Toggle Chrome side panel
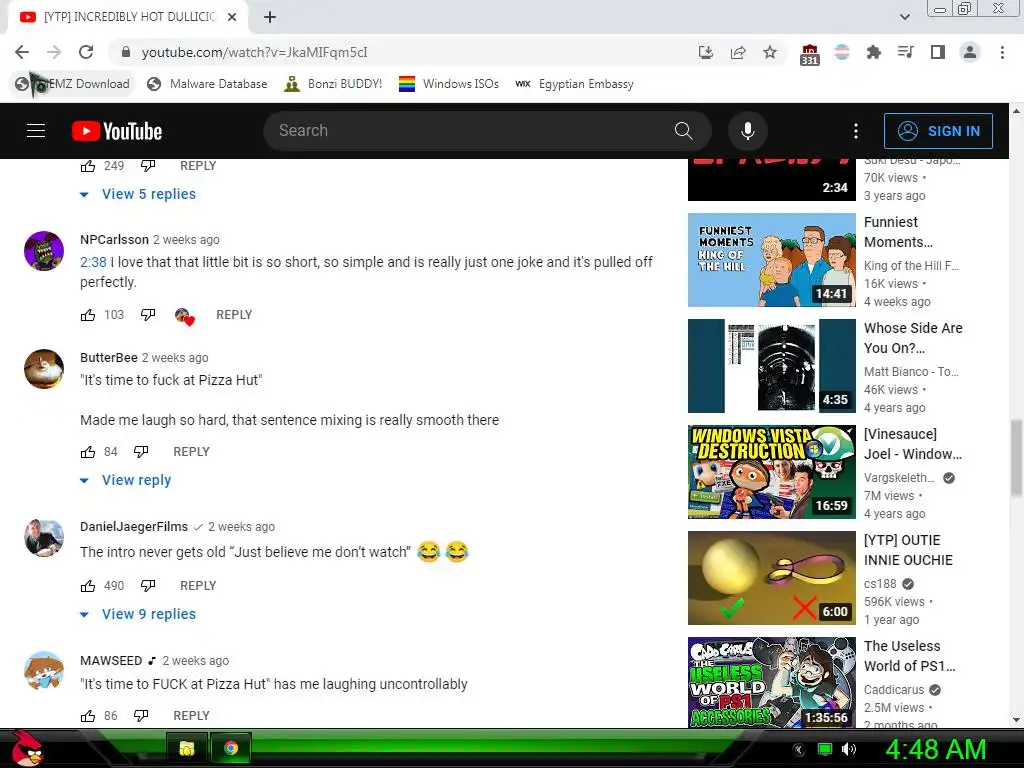The image size is (1024, 768). (938, 52)
